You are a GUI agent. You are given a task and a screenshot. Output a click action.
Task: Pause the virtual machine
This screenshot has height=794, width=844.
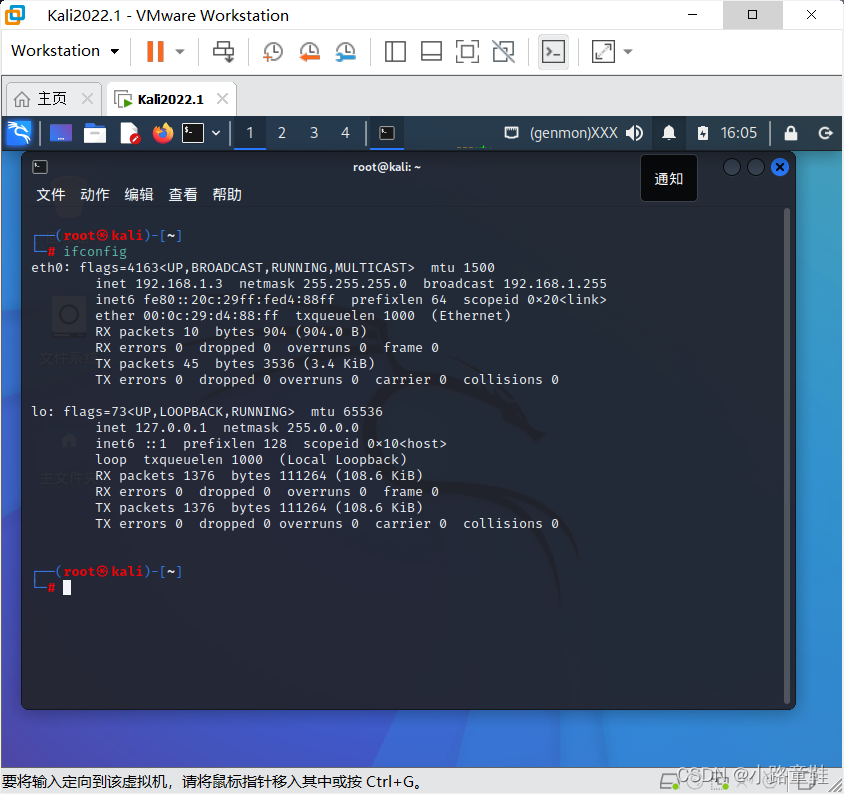(155, 52)
